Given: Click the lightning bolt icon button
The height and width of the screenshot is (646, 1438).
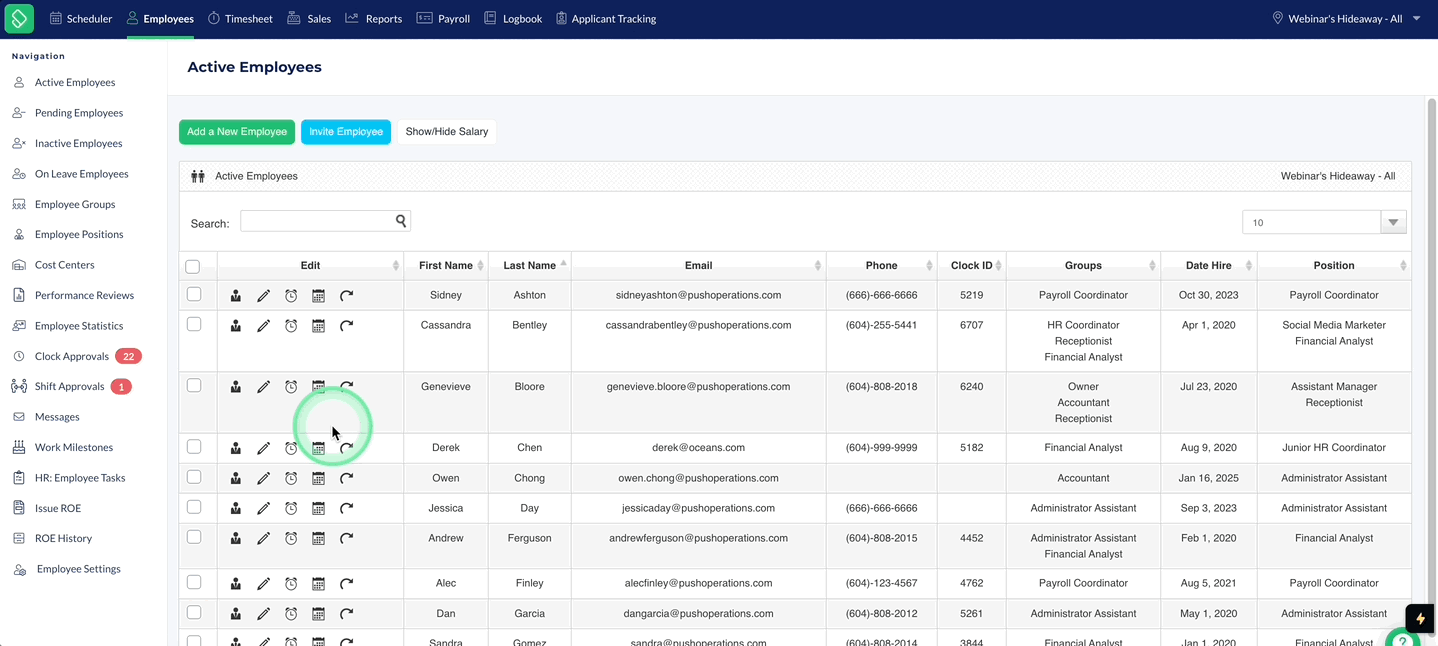Looking at the screenshot, I should click(1420, 618).
